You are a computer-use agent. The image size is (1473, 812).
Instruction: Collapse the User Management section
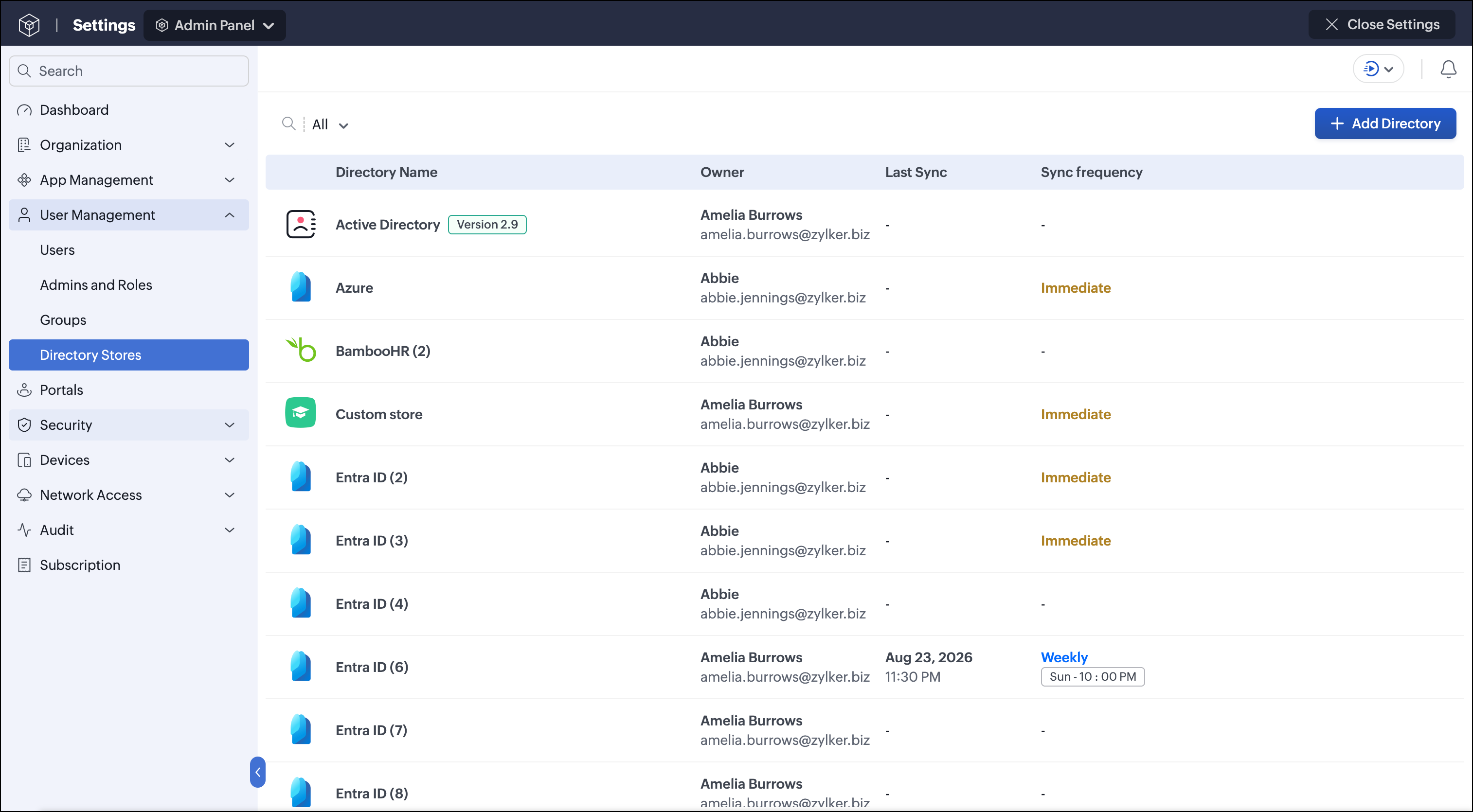point(128,215)
